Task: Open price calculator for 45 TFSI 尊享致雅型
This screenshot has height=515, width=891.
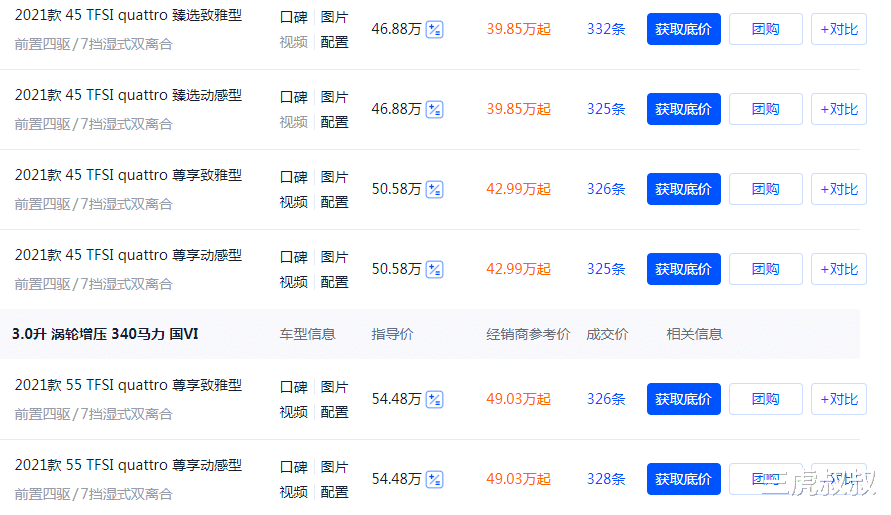Action: pos(435,189)
